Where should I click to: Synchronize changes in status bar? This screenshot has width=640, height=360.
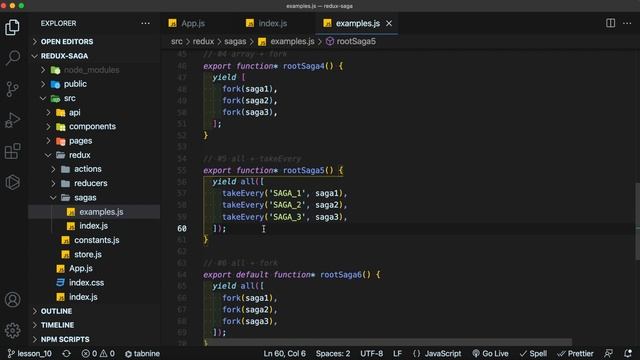point(67,353)
